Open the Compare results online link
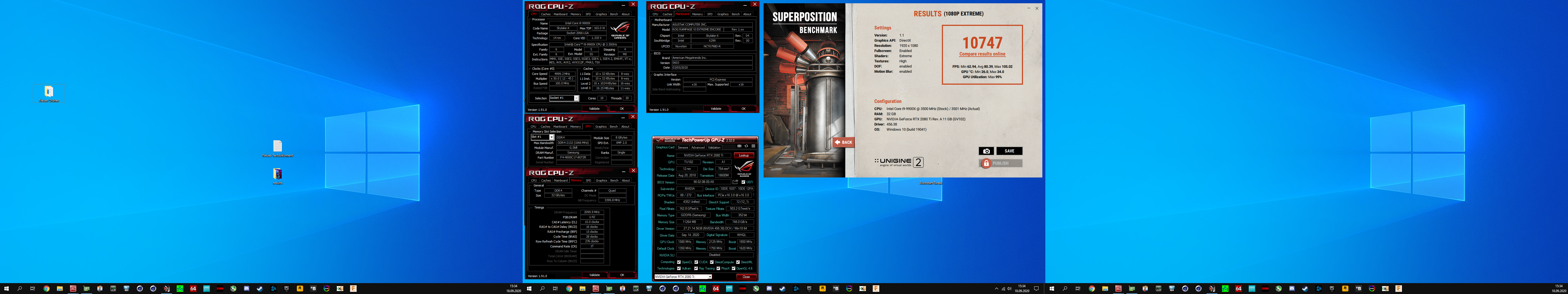The image size is (1568, 294). [982, 54]
